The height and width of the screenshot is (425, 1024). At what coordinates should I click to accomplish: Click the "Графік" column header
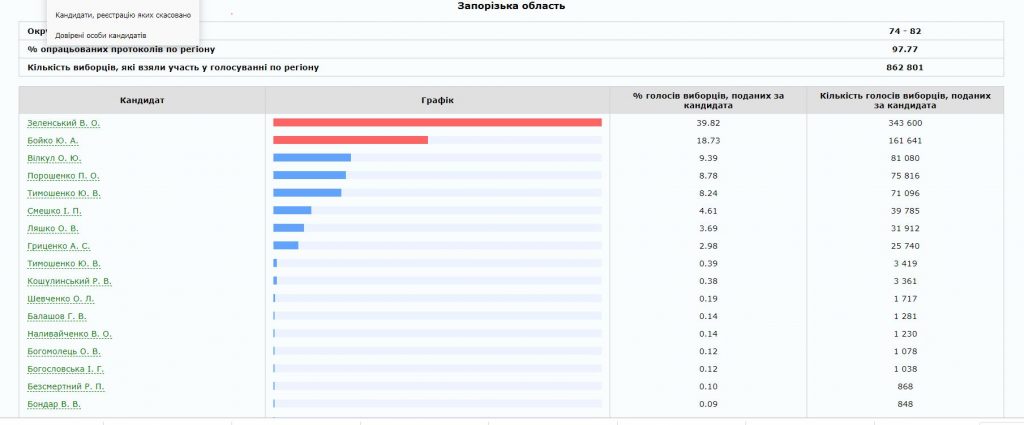pyautogui.click(x=437, y=101)
